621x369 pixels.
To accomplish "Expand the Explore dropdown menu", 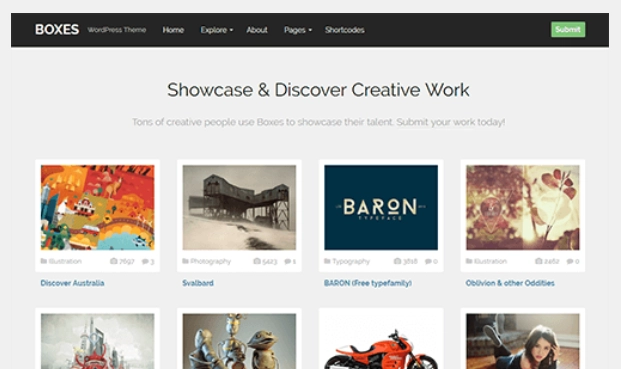I will (x=217, y=30).
